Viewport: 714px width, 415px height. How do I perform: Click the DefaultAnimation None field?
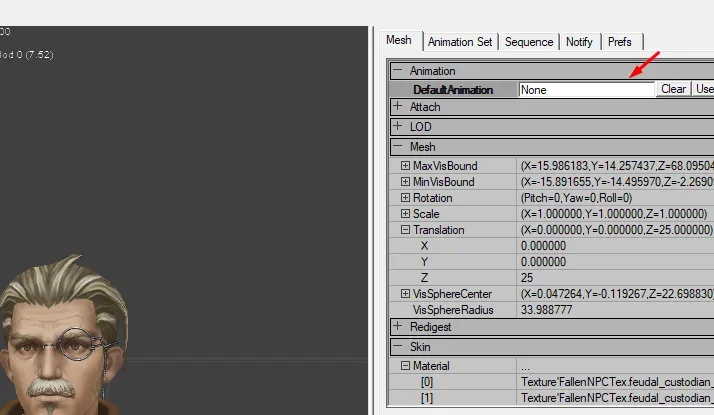[x=586, y=90]
